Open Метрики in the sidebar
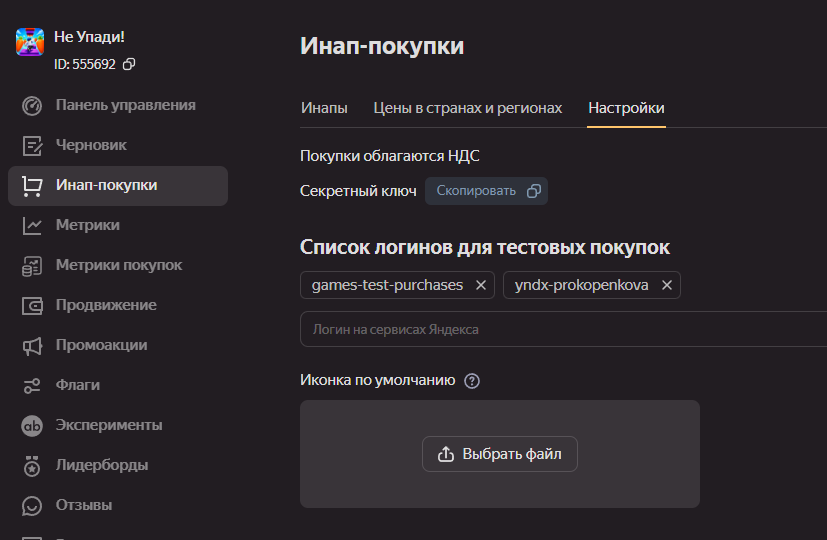 tap(118, 225)
